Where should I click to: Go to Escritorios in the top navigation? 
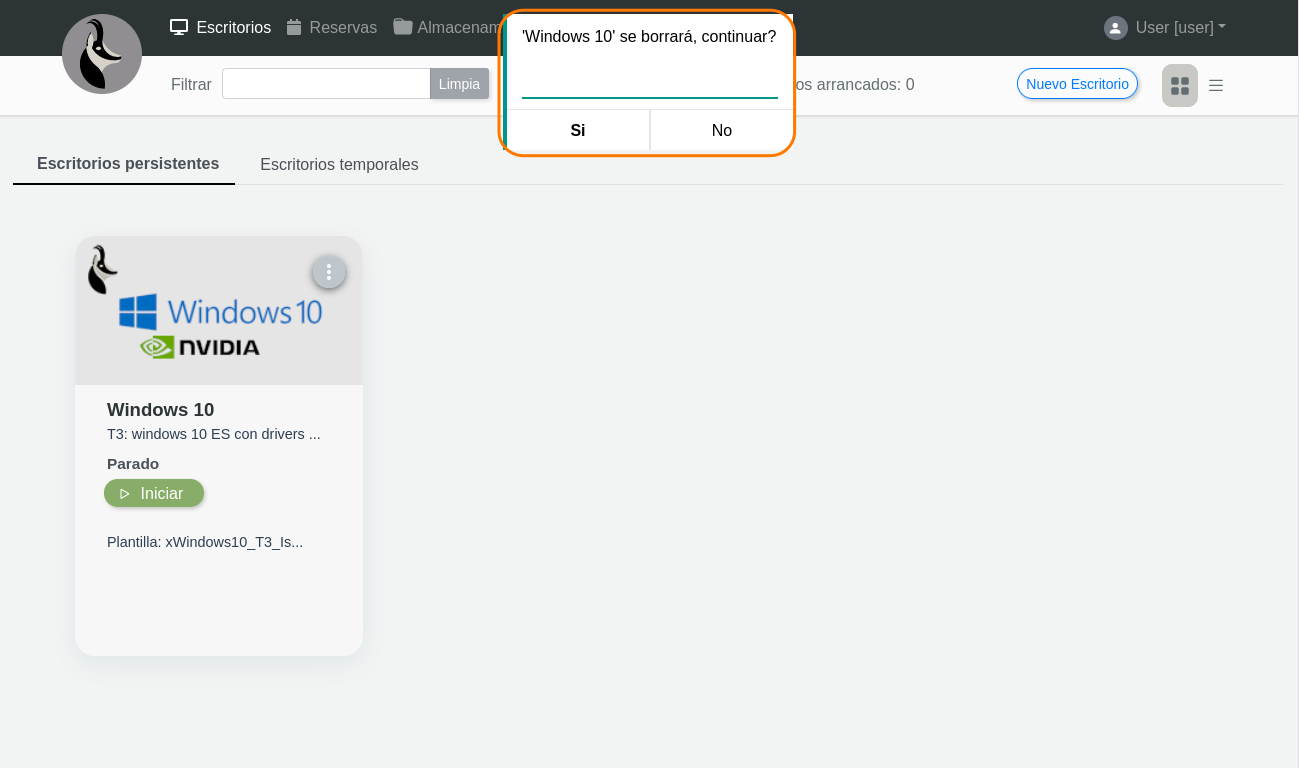tap(221, 27)
